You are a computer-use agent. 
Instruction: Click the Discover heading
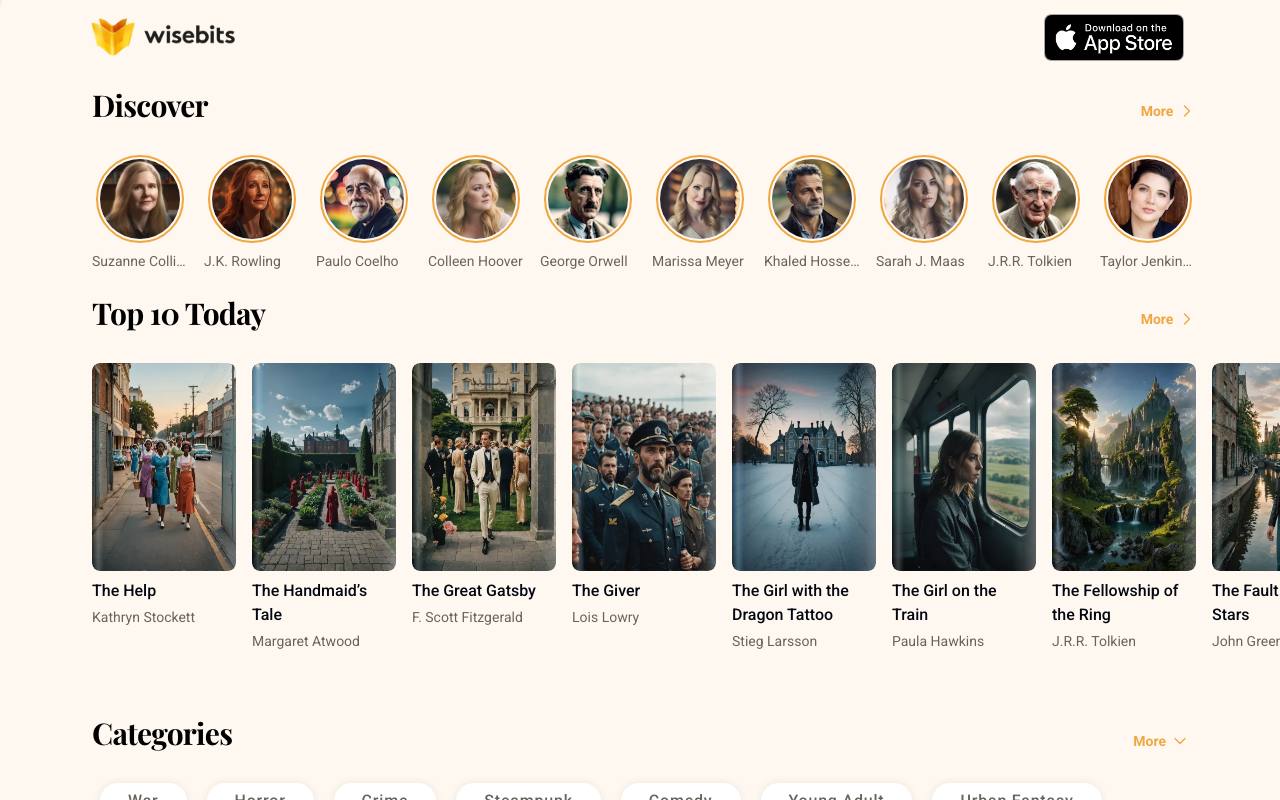(x=150, y=106)
